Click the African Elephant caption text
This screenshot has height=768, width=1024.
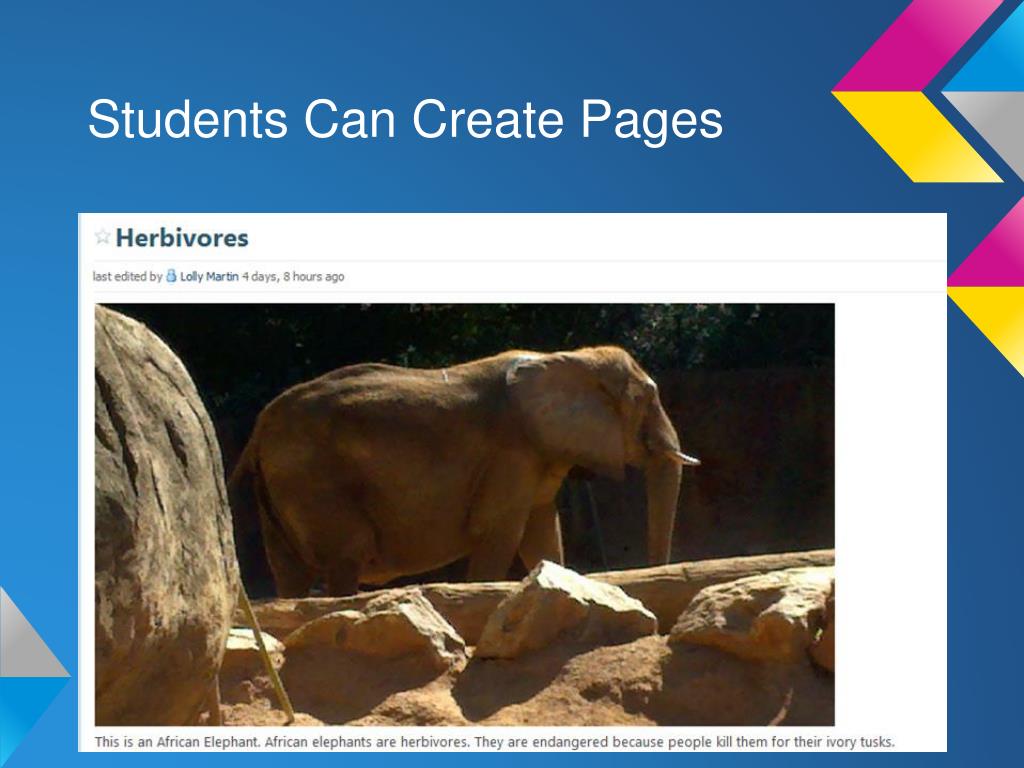click(494, 742)
